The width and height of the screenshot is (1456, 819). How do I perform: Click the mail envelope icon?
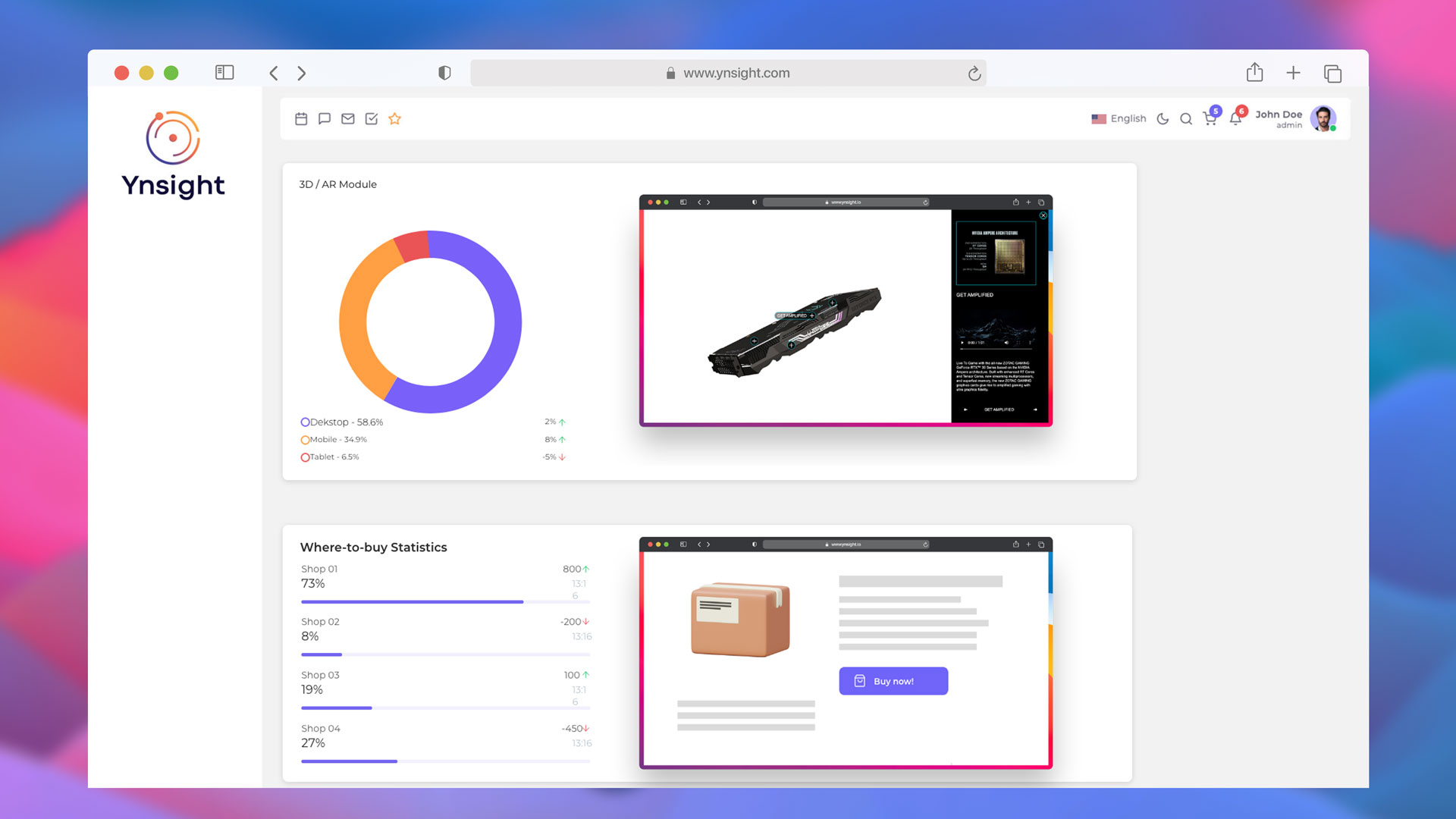click(x=348, y=119)
